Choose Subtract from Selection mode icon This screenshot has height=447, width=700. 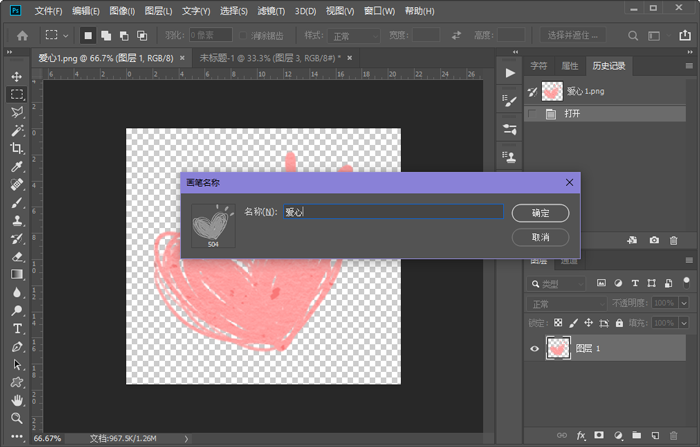coord(124,36)
